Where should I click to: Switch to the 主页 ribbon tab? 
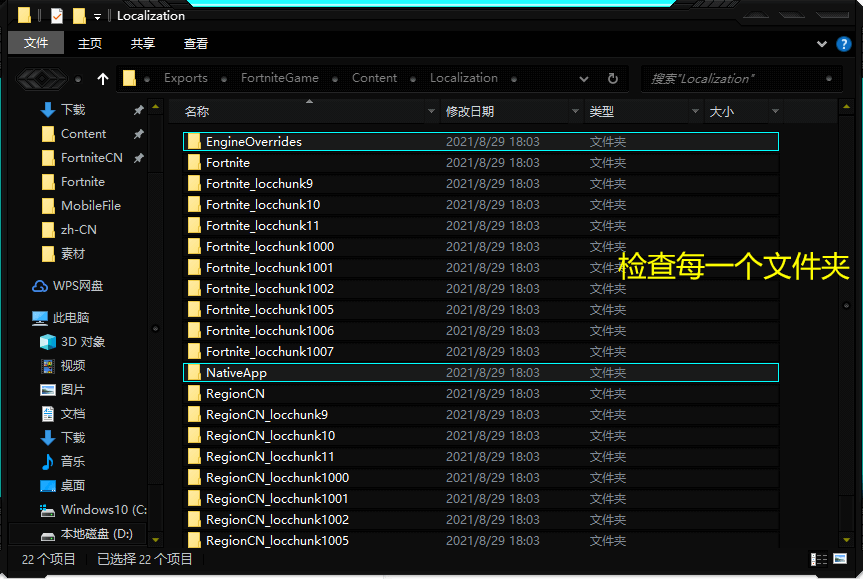point(90,43)
